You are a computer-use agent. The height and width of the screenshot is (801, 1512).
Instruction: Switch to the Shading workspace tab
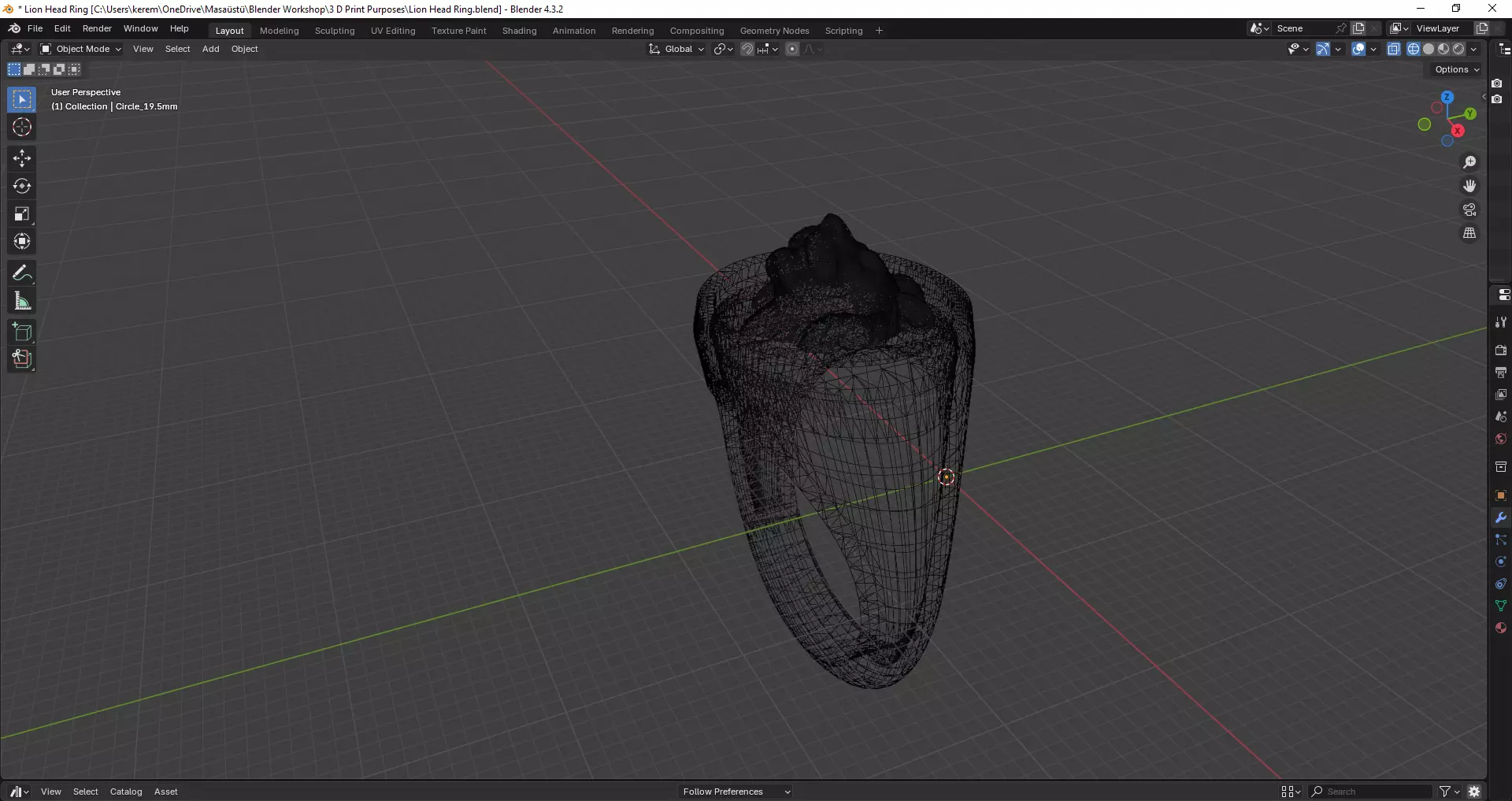519,31
